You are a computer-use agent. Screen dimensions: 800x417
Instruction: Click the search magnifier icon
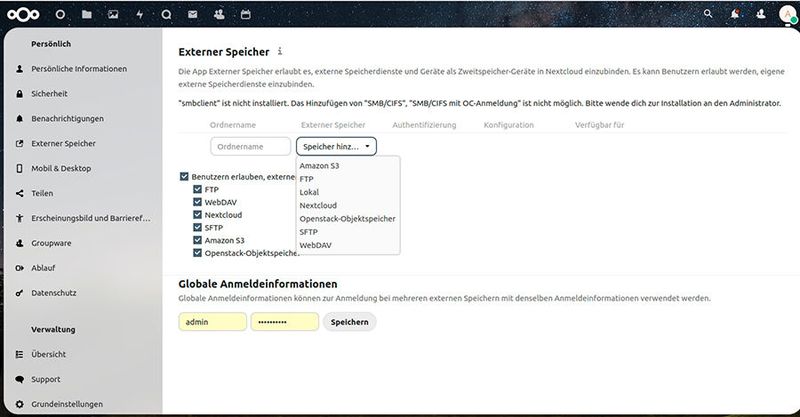pyautogui.click(x=708, y=14)
